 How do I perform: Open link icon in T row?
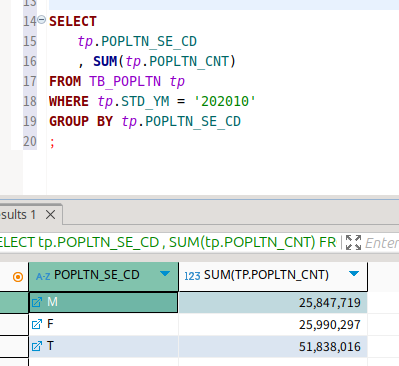[x=37, y=346]
